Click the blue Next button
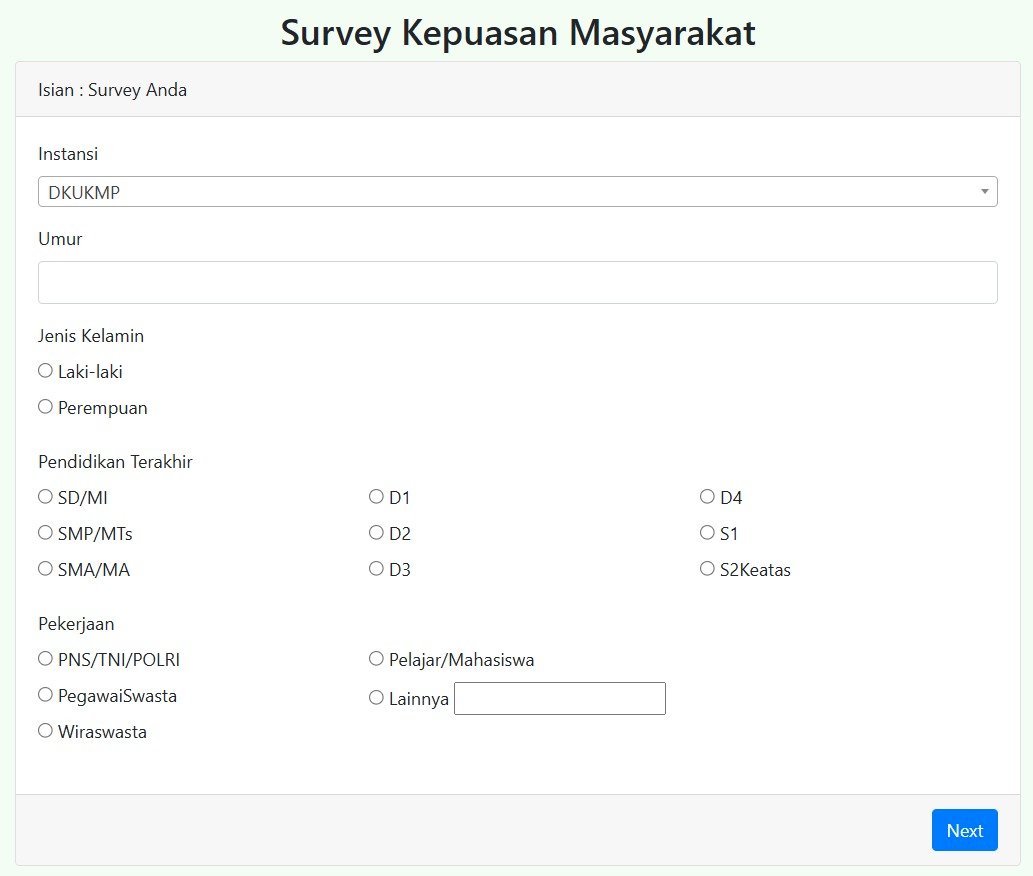The image size is (1033, 876). [964, 830]
